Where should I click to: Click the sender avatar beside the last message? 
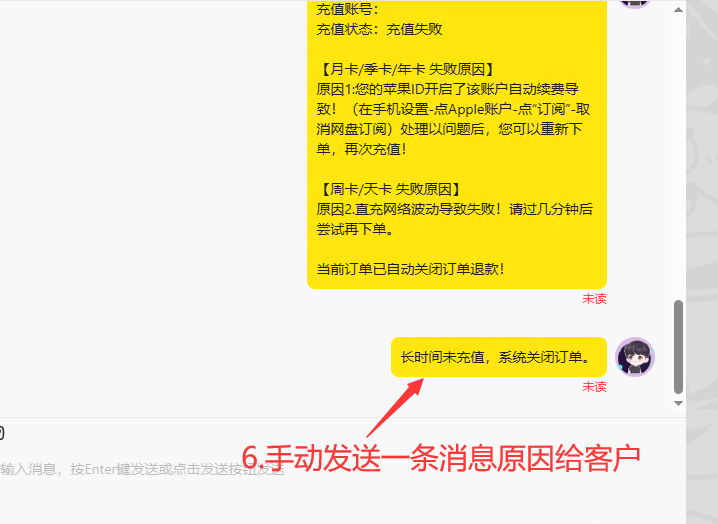coord(635,357)
